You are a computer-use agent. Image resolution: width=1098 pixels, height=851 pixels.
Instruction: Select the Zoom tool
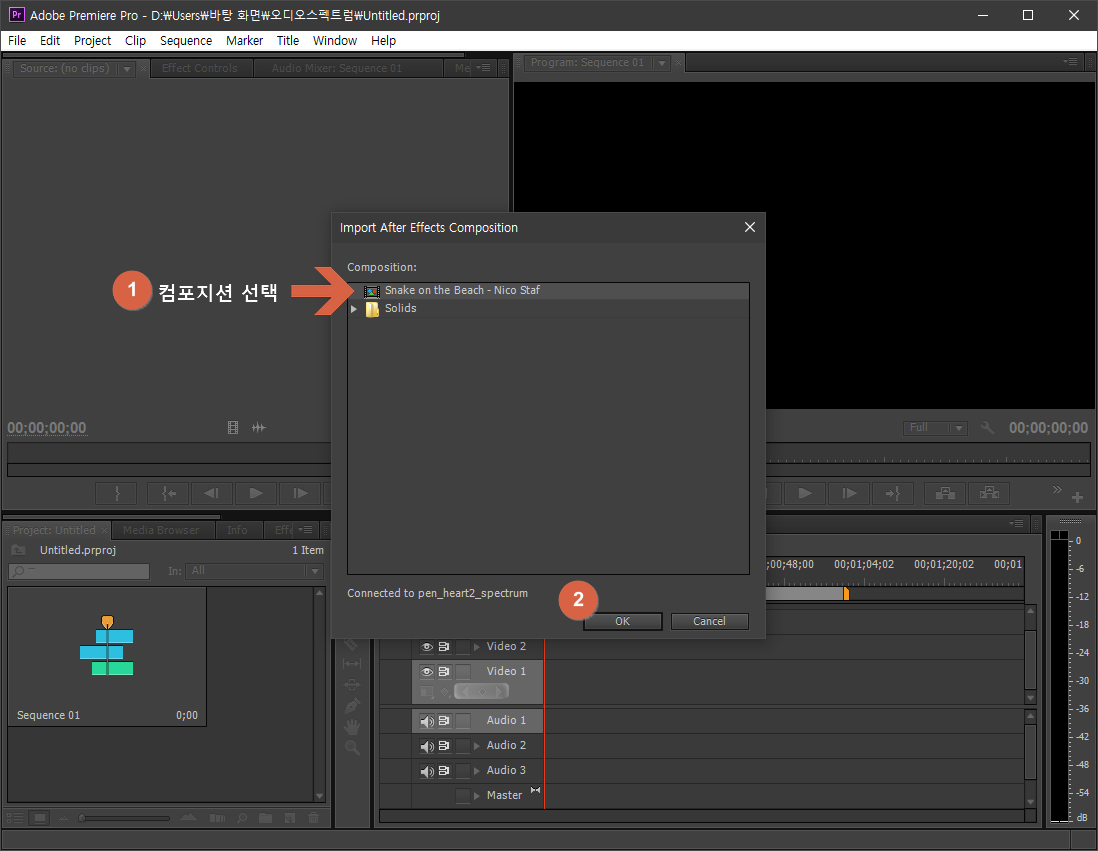click(x=352, y=748)
